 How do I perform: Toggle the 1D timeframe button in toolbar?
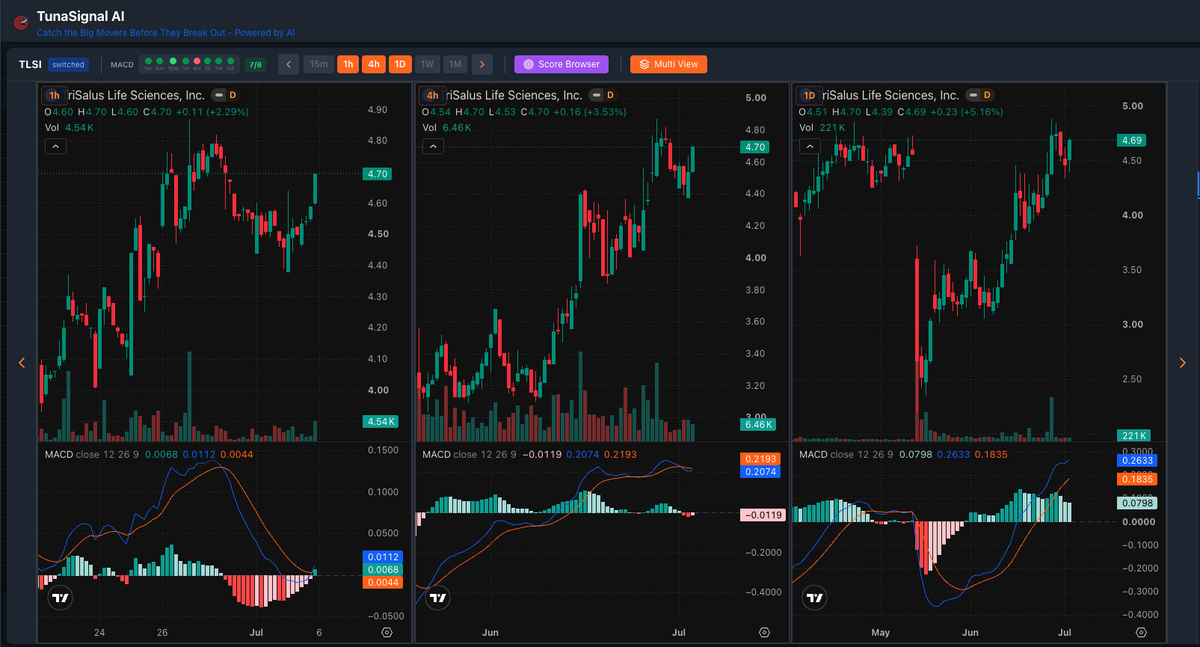(400, 64)
